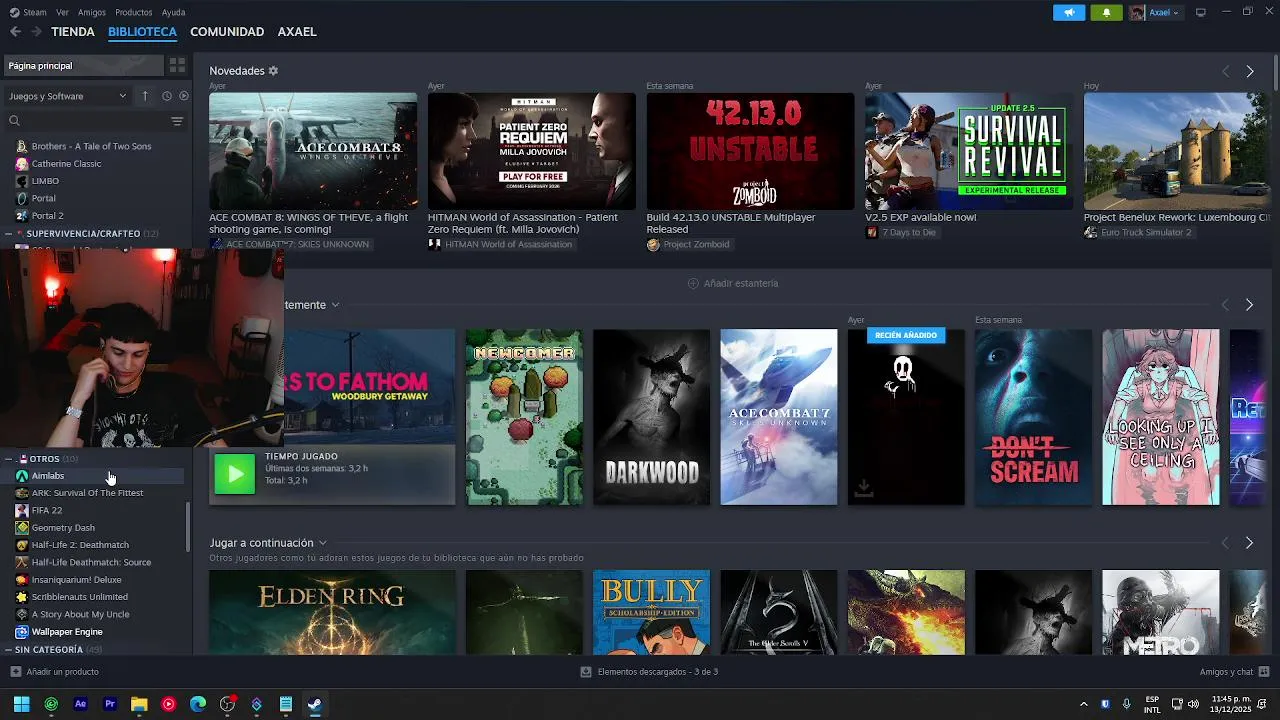
Task: Open Juegos y Software filter dropdown
Action: (67, 96)
